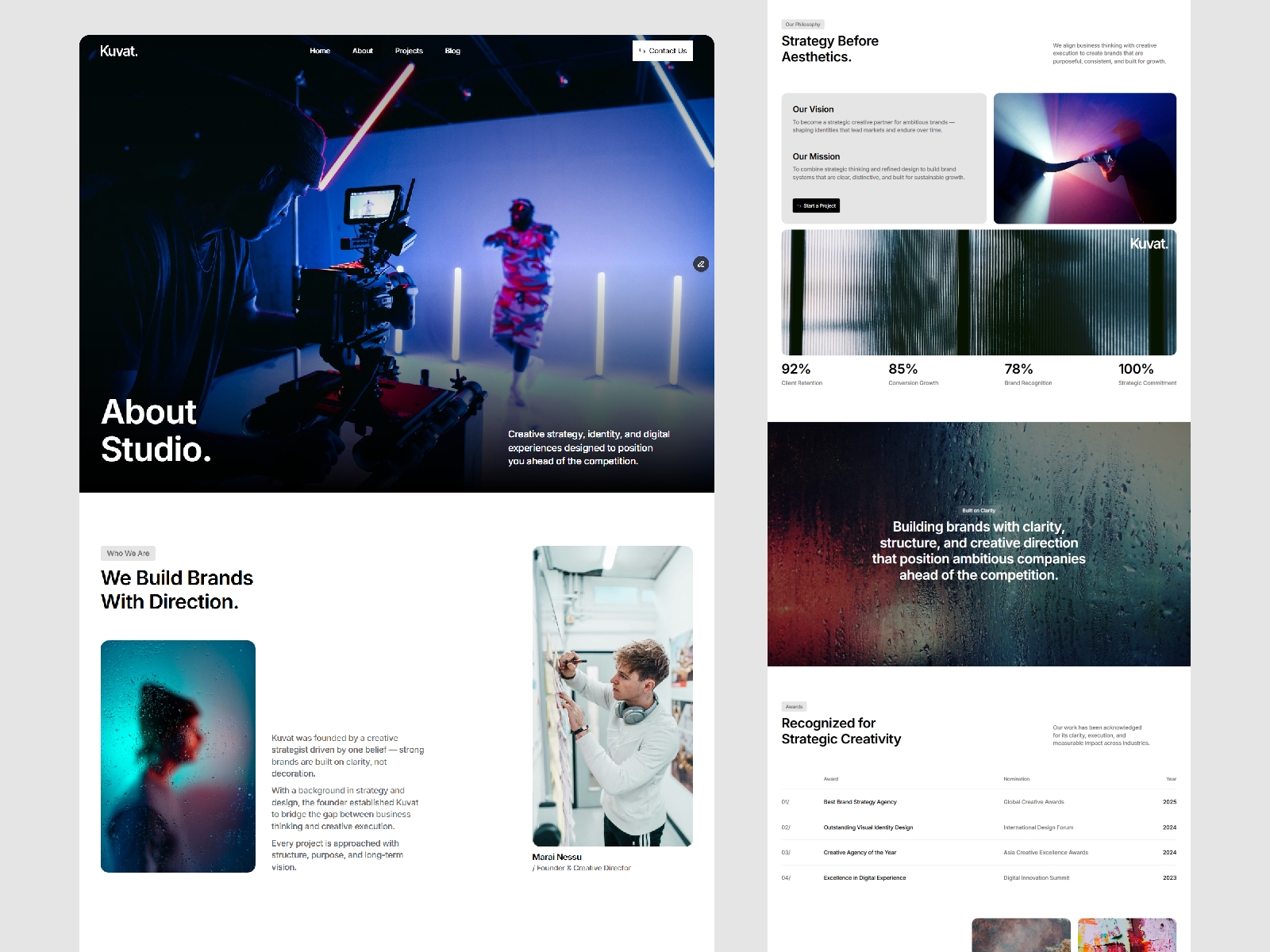Open the projector light photo thumbnail
Screen dimensions: 1270x952
[1084, 158]
